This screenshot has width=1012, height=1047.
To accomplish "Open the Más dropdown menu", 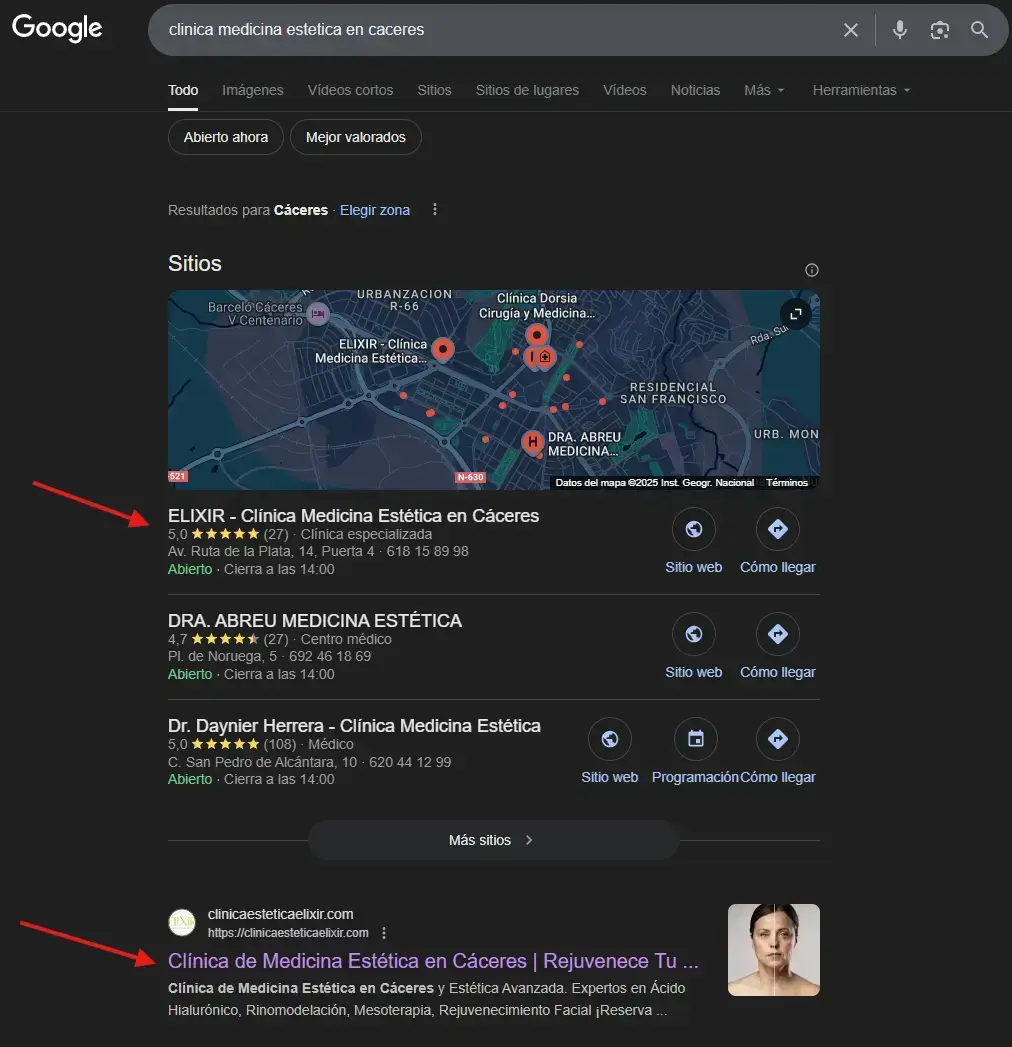I will point(764,90).
